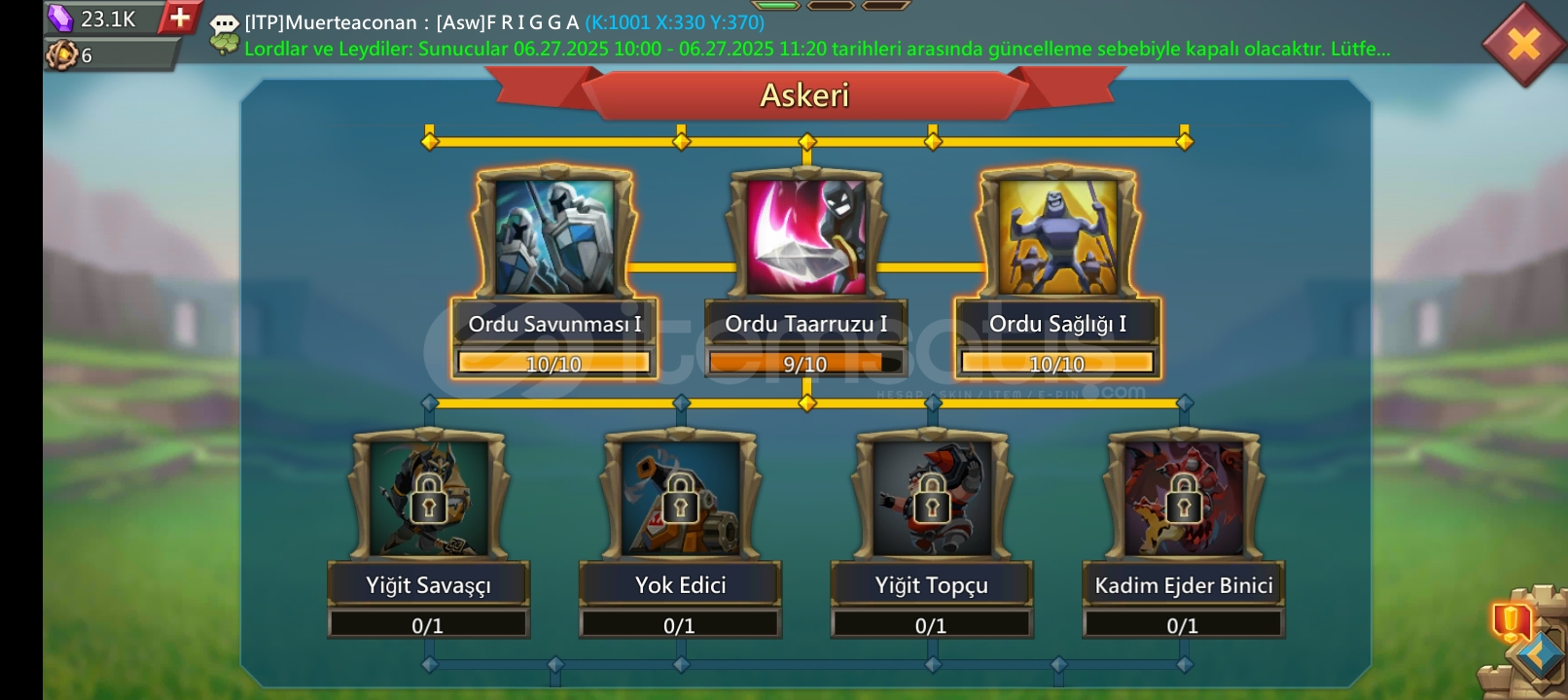Open Ordu Savunması I research icon
The image size is (1568, 700).
coord(554,236)
